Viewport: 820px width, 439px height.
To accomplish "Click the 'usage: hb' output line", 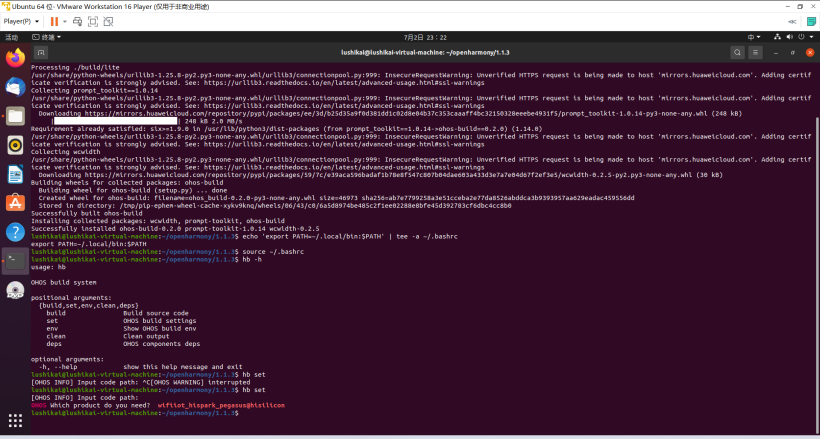I will pos(48,267).
